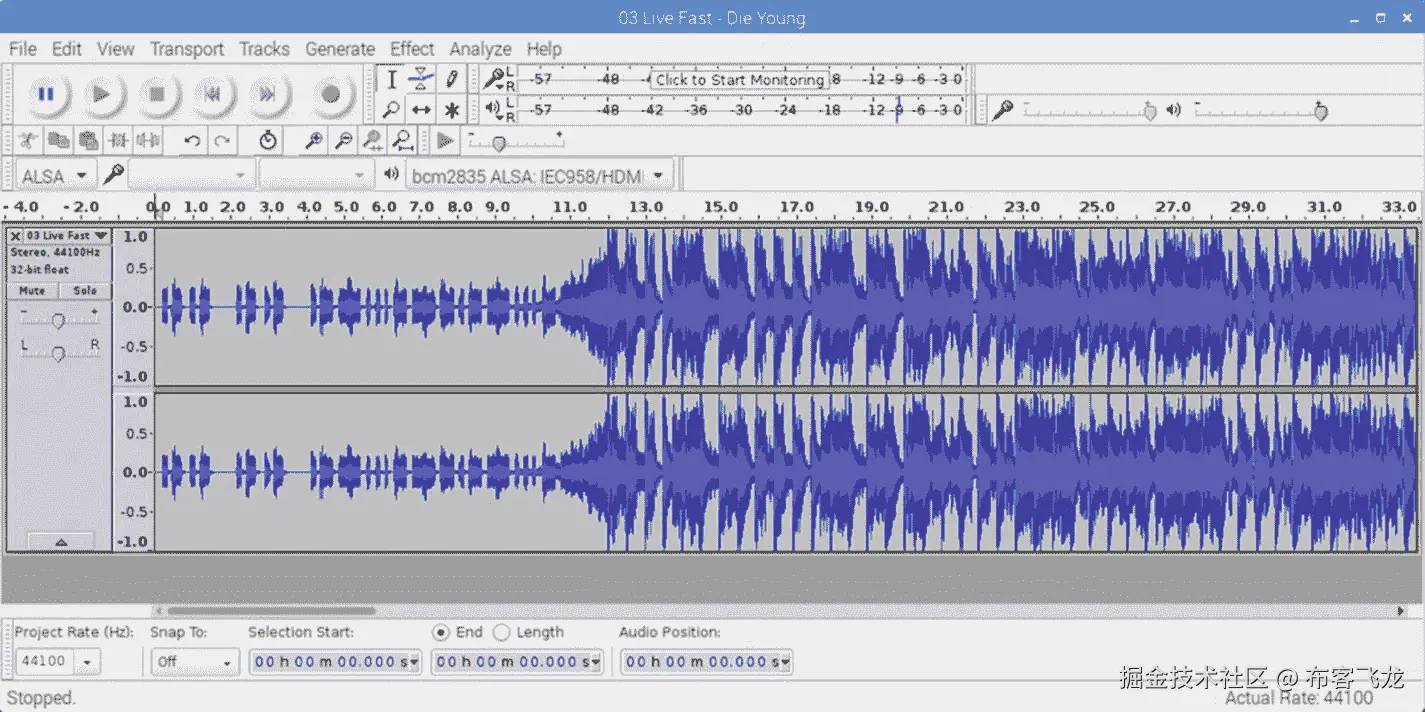Select the Length radio button
This screenshot has width=1425, height=712.
[502, 632]
